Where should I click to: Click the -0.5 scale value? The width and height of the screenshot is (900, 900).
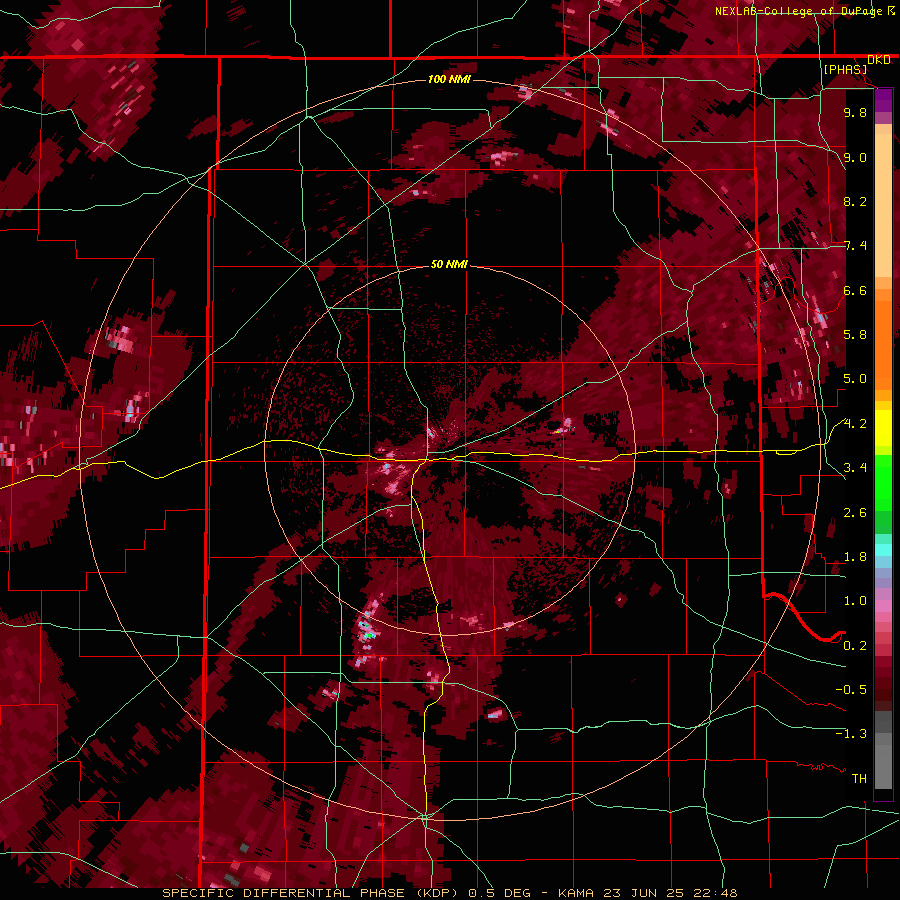851,690
